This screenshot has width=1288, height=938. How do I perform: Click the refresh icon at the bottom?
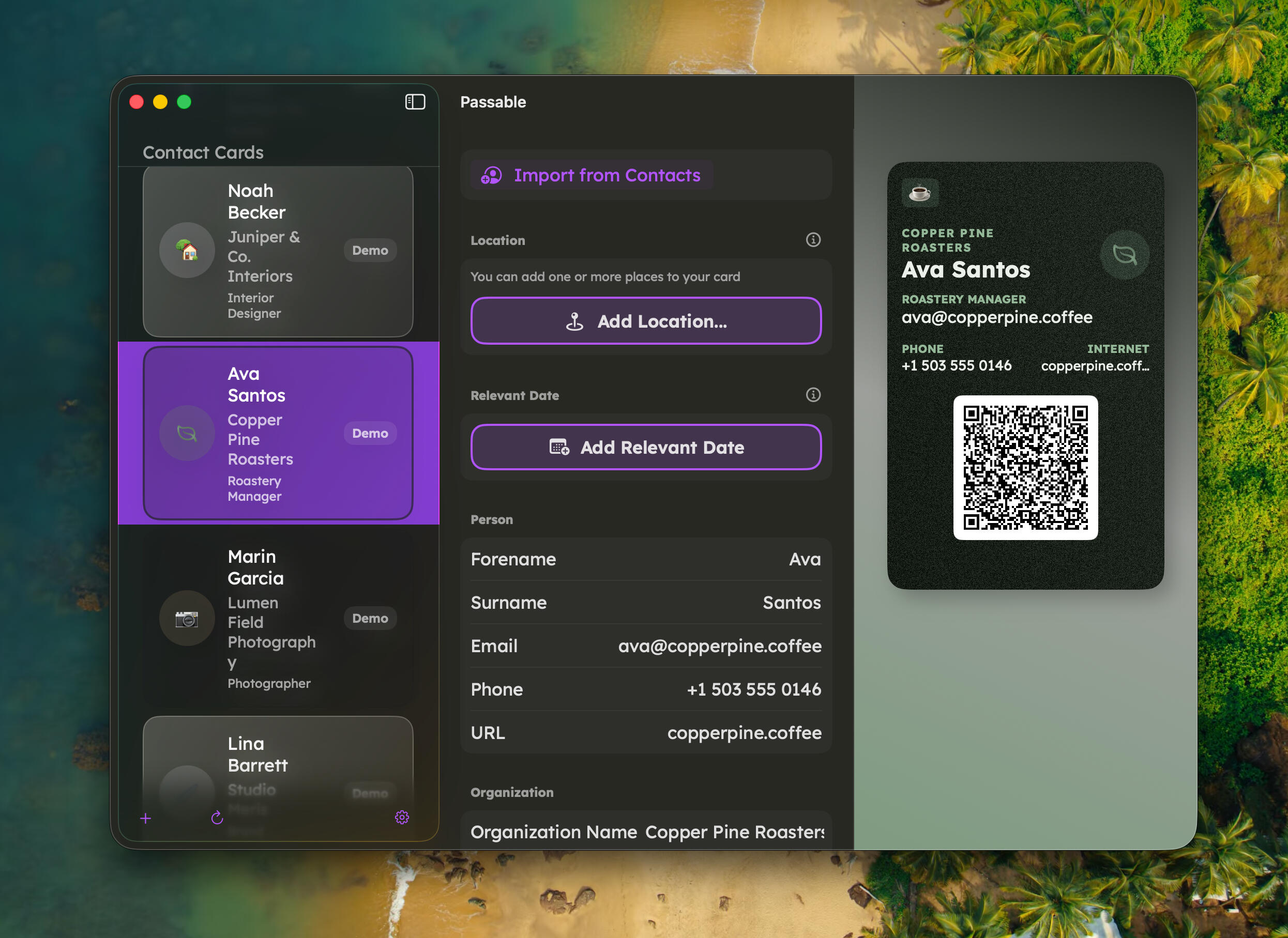(217, 818)
